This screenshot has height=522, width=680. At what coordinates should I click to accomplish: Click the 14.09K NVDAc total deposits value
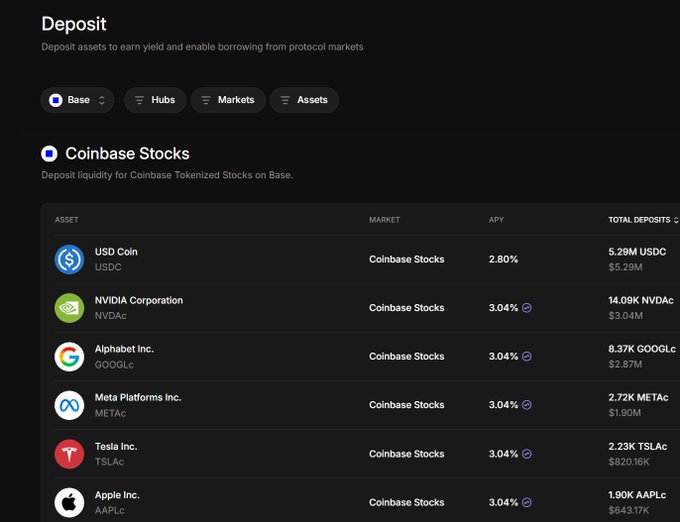[641, 300]
